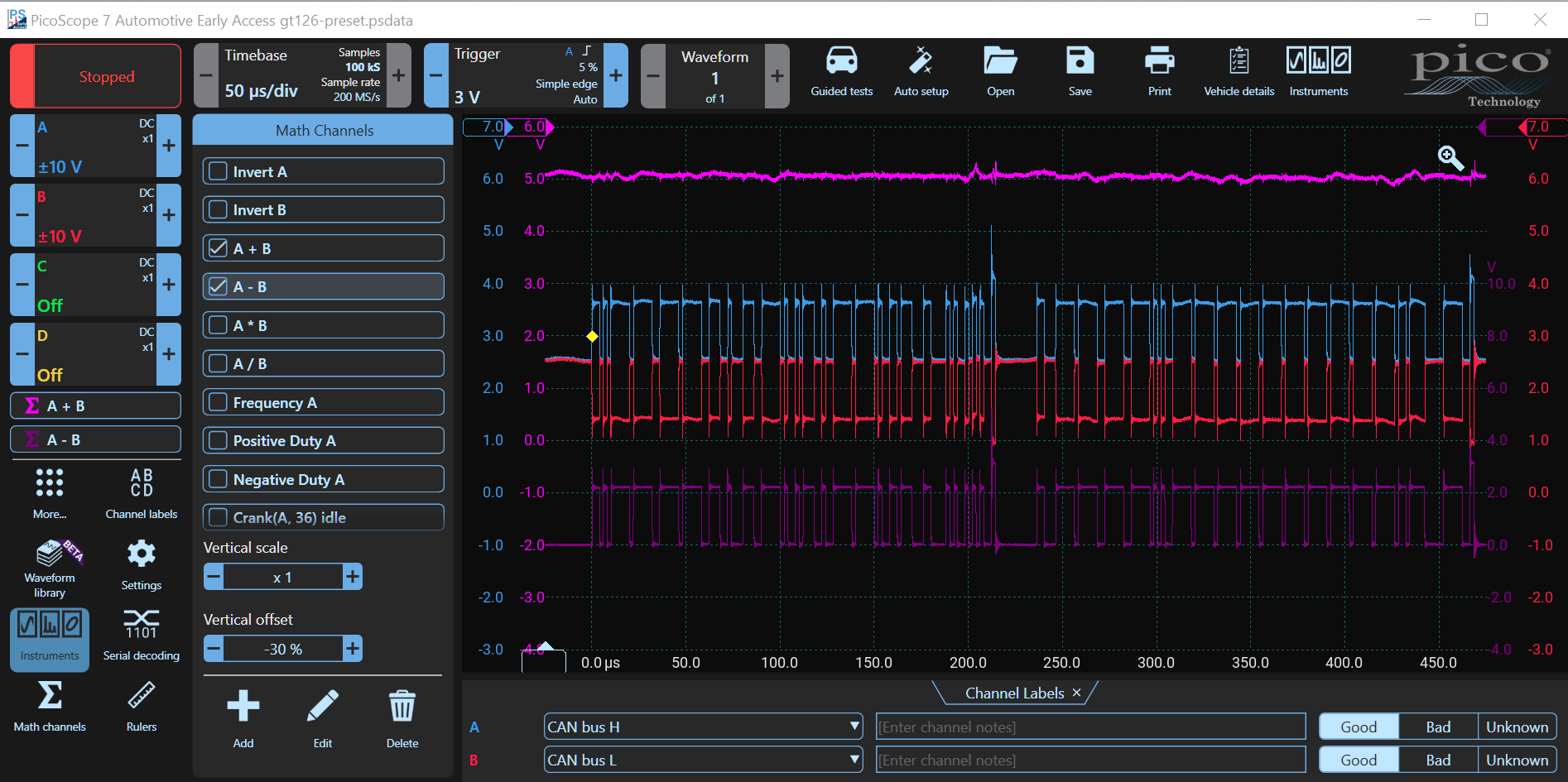Open channel D settings (Off)
Screen dimensions: 1568x782
95,354
